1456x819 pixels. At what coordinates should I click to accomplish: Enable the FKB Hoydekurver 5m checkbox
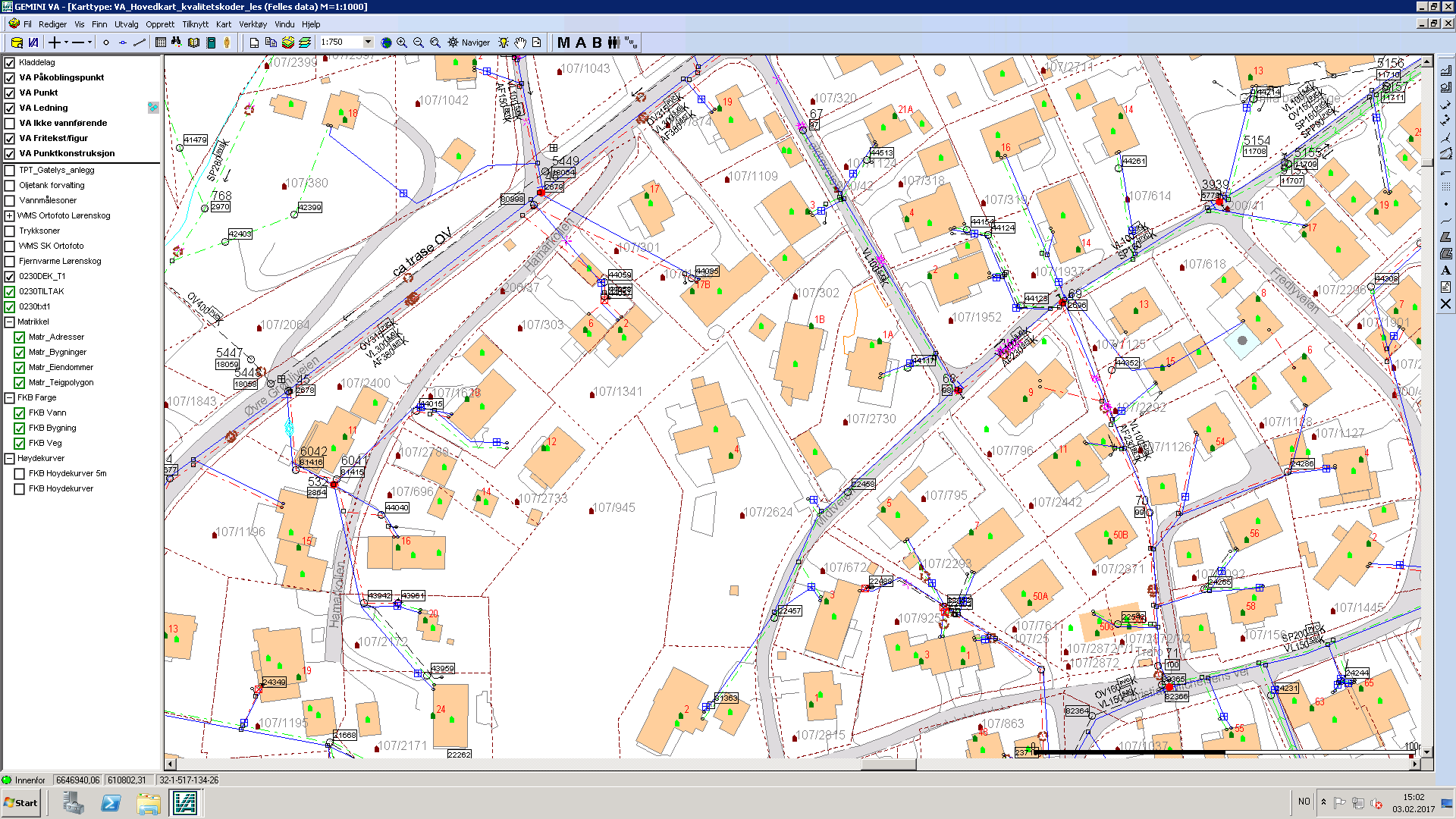pyautogui.click(x=20, y=474)
